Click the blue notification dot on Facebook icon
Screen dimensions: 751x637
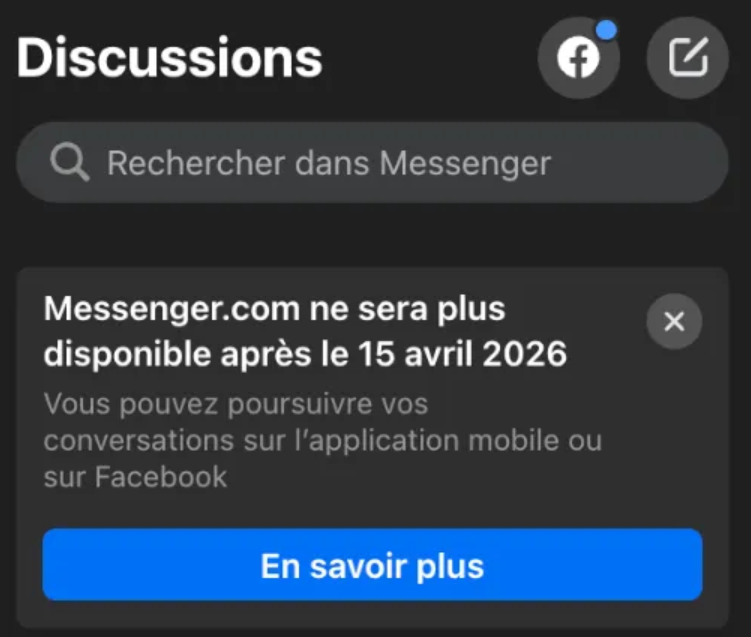pos(607,30)
